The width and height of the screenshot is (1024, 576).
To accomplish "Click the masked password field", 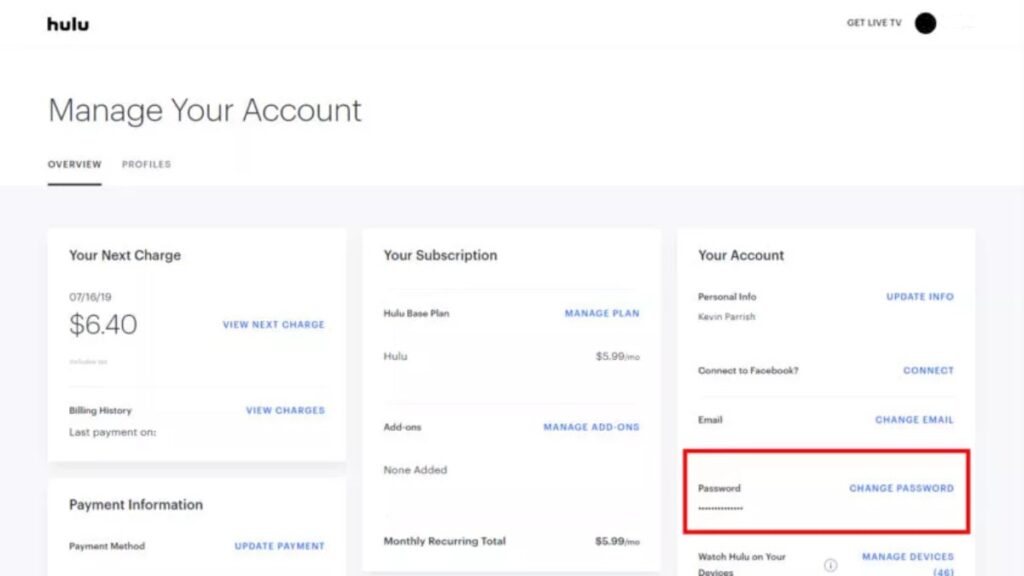I will (721, 509).
